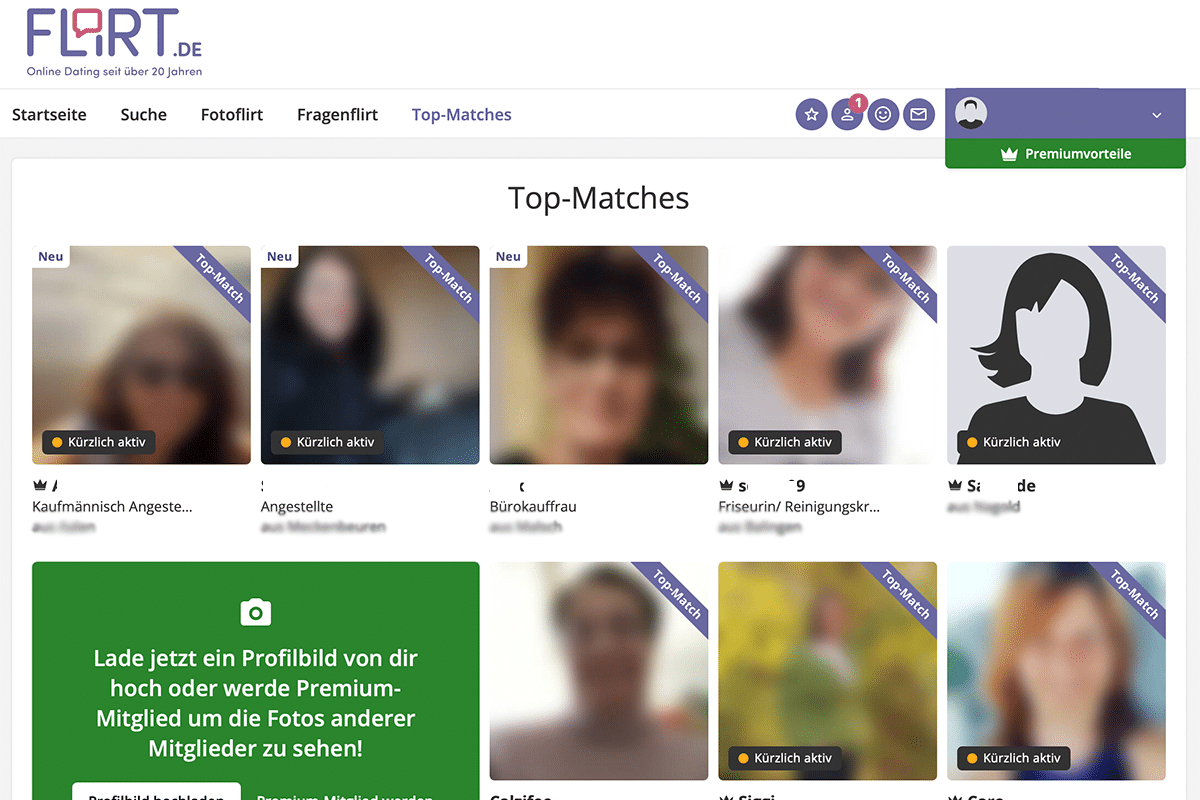This screenshot has height=800, width=1200.
Task: Click the Premium-Mitglied werden link
Action: pyautogui.click(x=345, y=795)
